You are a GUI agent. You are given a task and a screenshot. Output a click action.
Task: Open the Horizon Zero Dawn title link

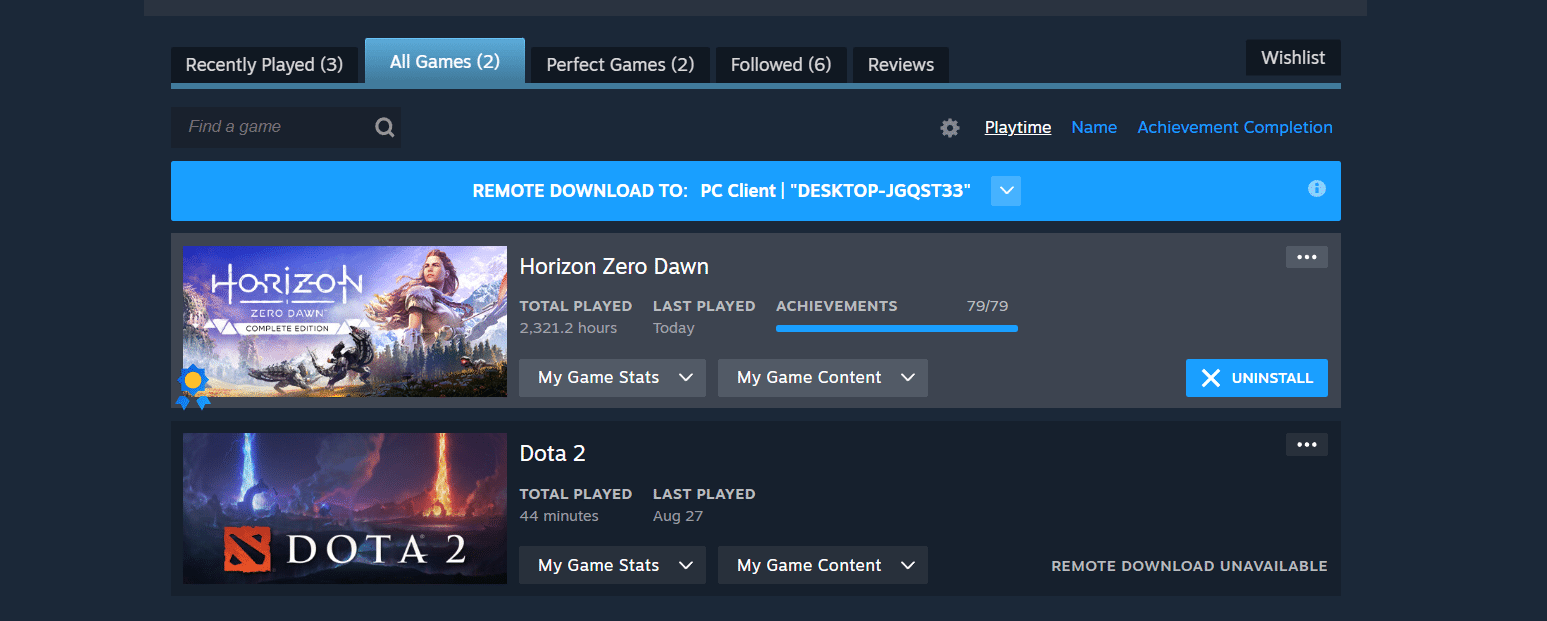[614, 267]
